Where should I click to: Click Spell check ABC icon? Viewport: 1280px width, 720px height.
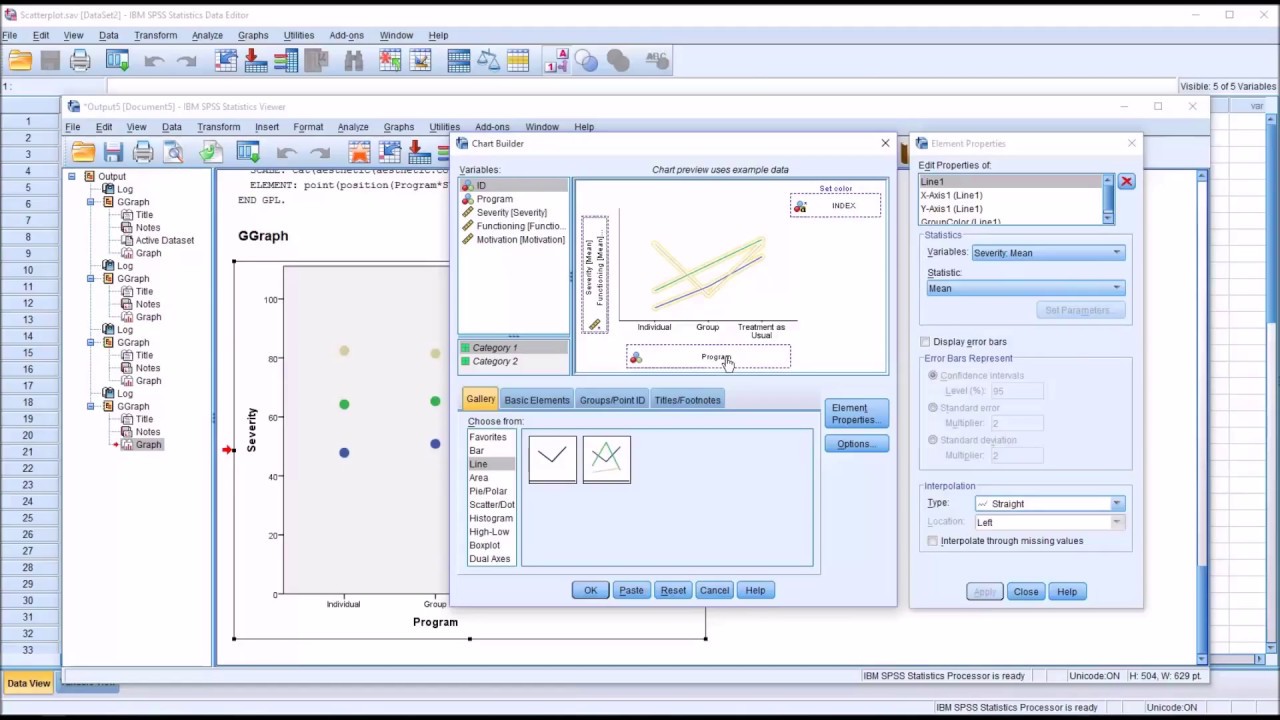coord(657,61)
